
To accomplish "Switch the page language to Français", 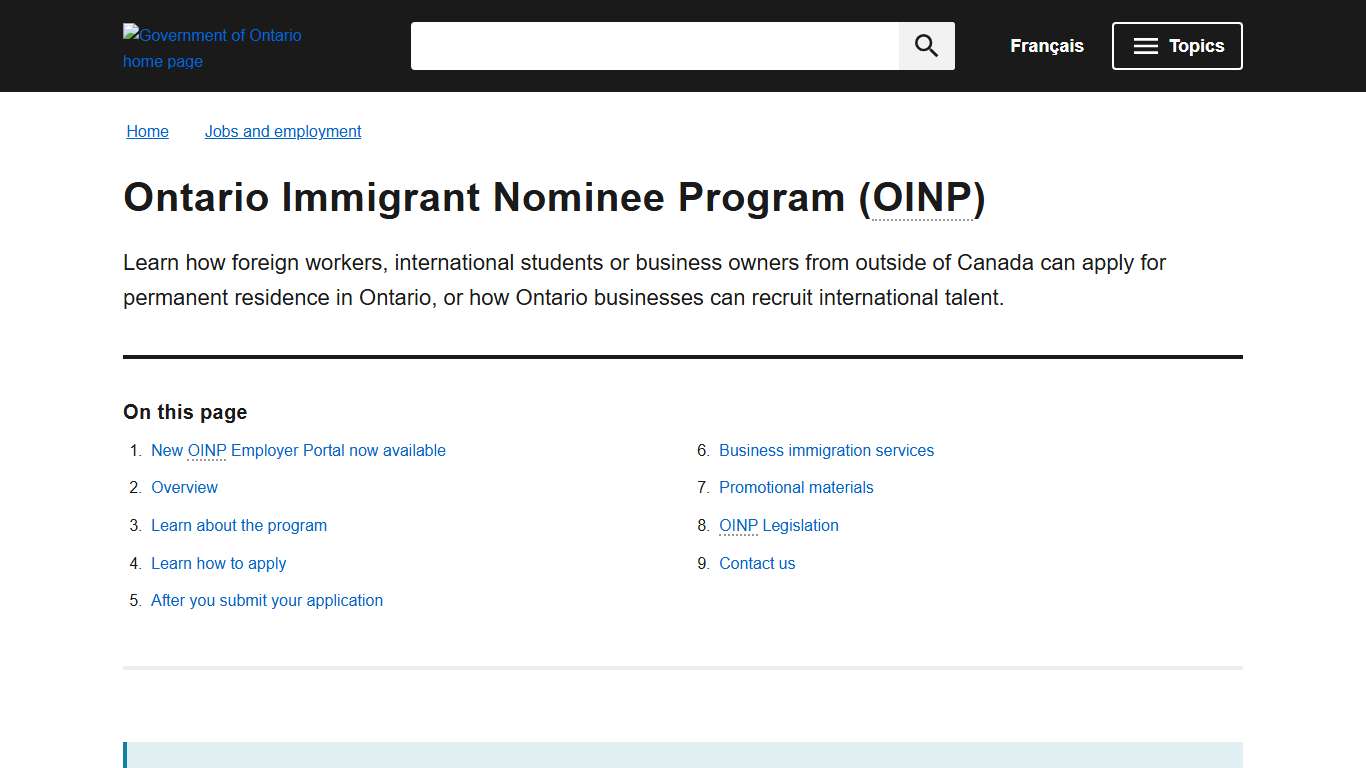I will [1046, 45].
